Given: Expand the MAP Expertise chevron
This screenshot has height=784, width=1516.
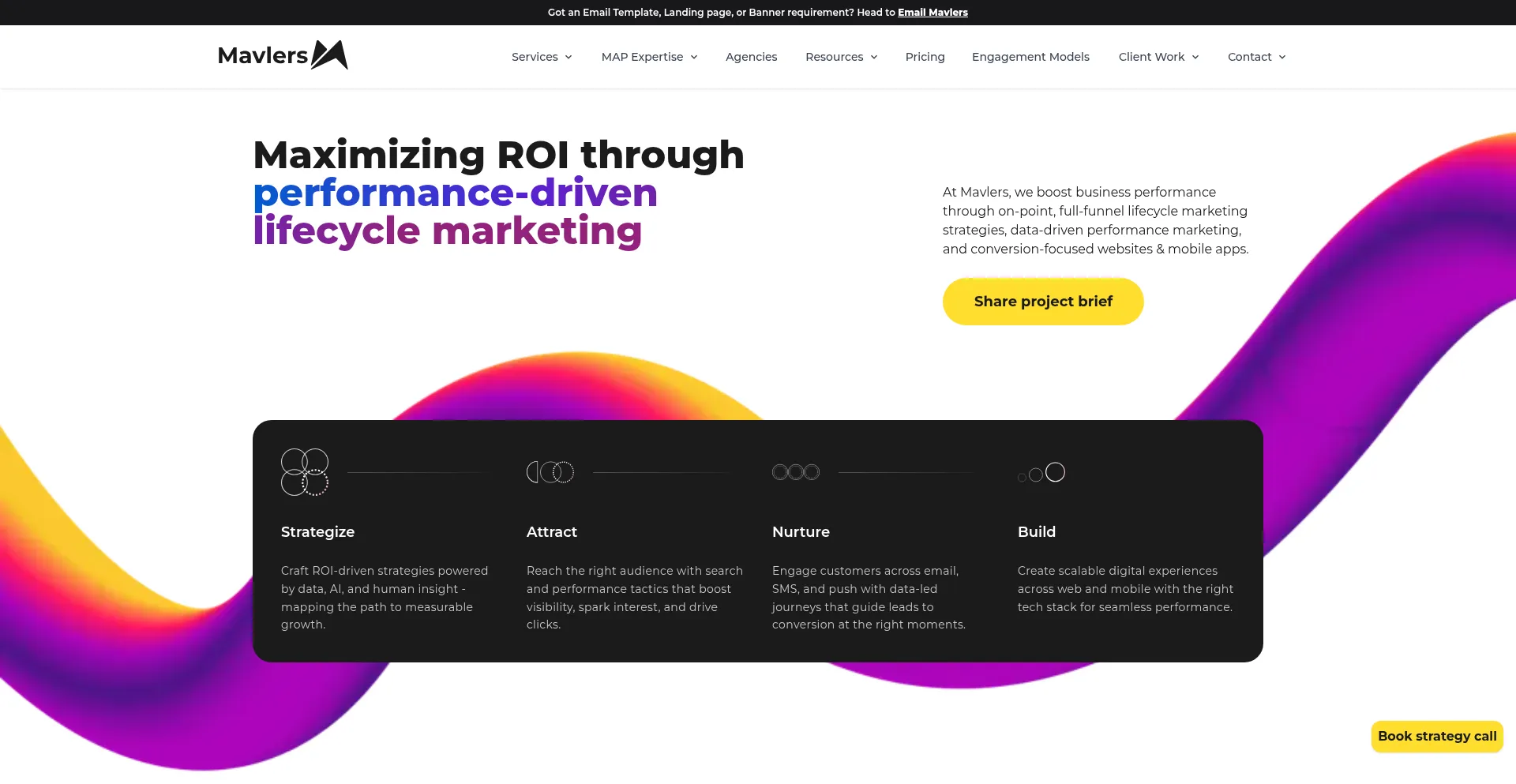Looking at the screenshot, I should pos(694,57).
